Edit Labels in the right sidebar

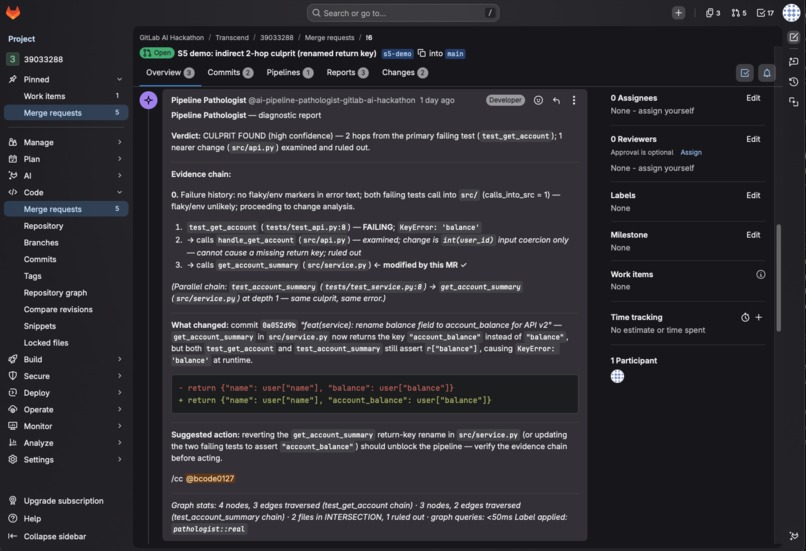point(753,195)
